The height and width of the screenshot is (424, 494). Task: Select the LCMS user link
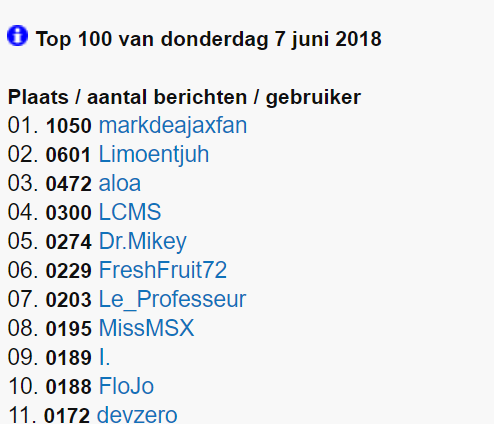pyautogui.click(x=130, y=212)
